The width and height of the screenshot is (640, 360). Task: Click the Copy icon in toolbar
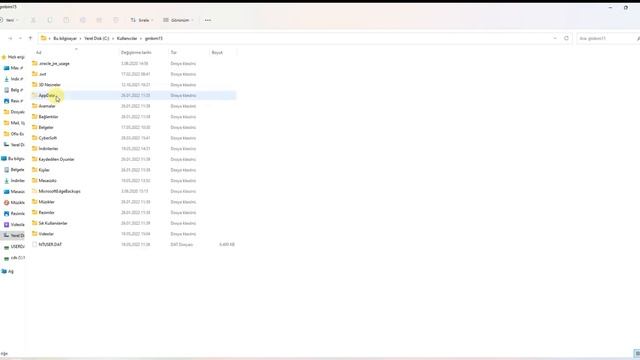50,20
